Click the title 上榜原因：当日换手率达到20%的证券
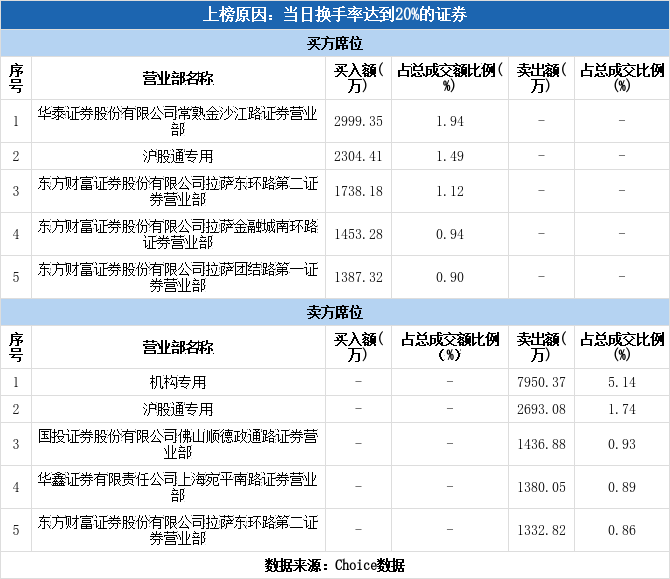The width and height of the screenshot is (670, 579). coord(335,15)
